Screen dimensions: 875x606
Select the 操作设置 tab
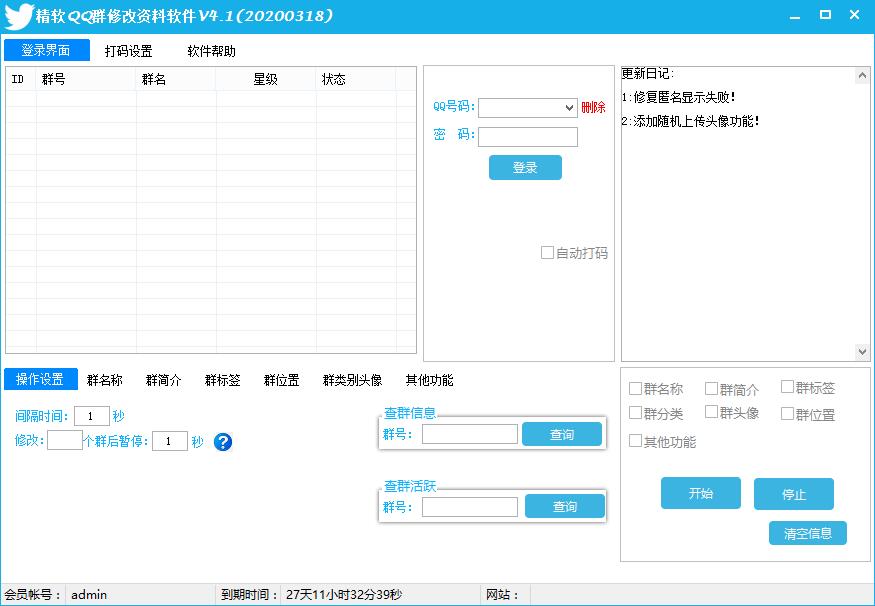click(40, 379)
